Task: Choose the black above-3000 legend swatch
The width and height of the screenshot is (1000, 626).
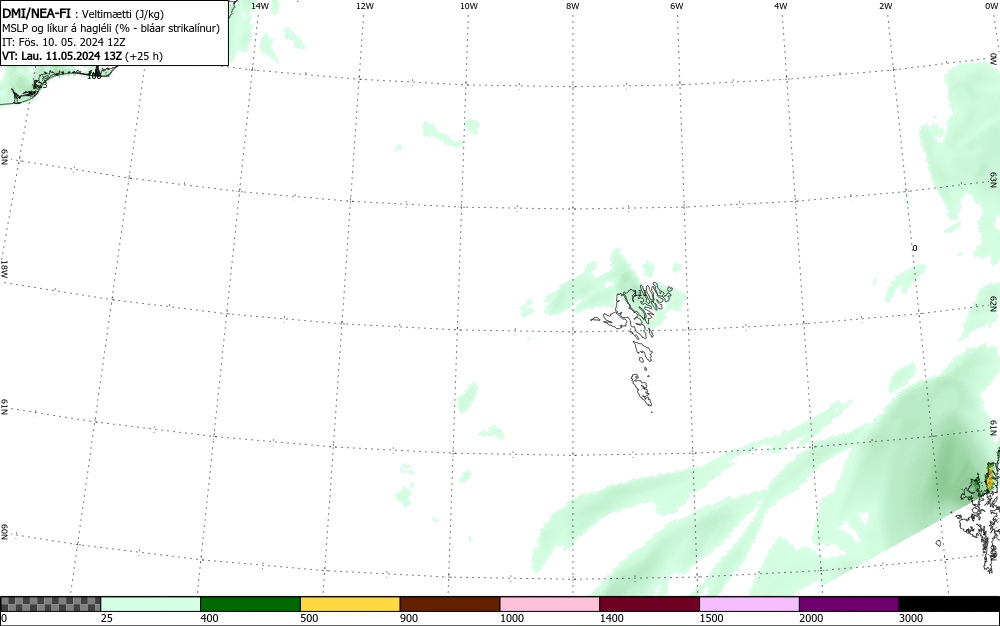Action: coord(949,604)
